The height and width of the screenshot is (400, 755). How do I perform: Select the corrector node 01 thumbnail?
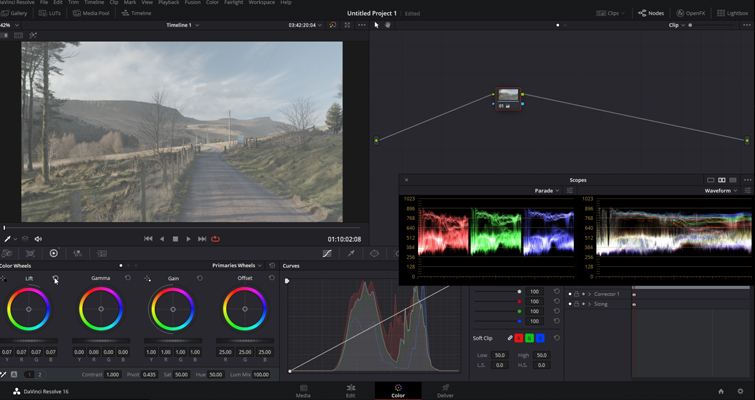tap(508, 95)
